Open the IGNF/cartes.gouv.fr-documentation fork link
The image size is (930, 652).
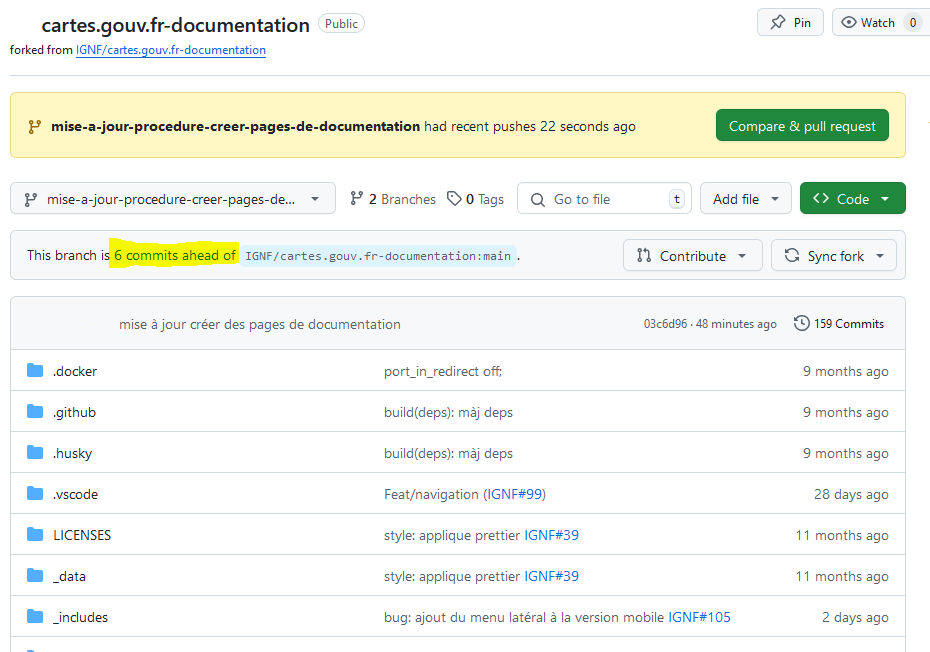point(170,50)
